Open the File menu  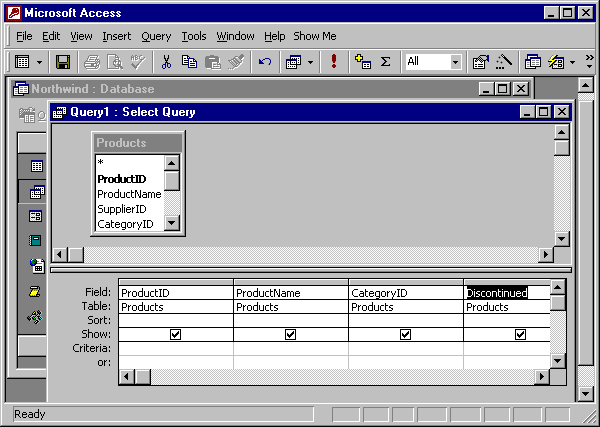(x=24, y=36)
